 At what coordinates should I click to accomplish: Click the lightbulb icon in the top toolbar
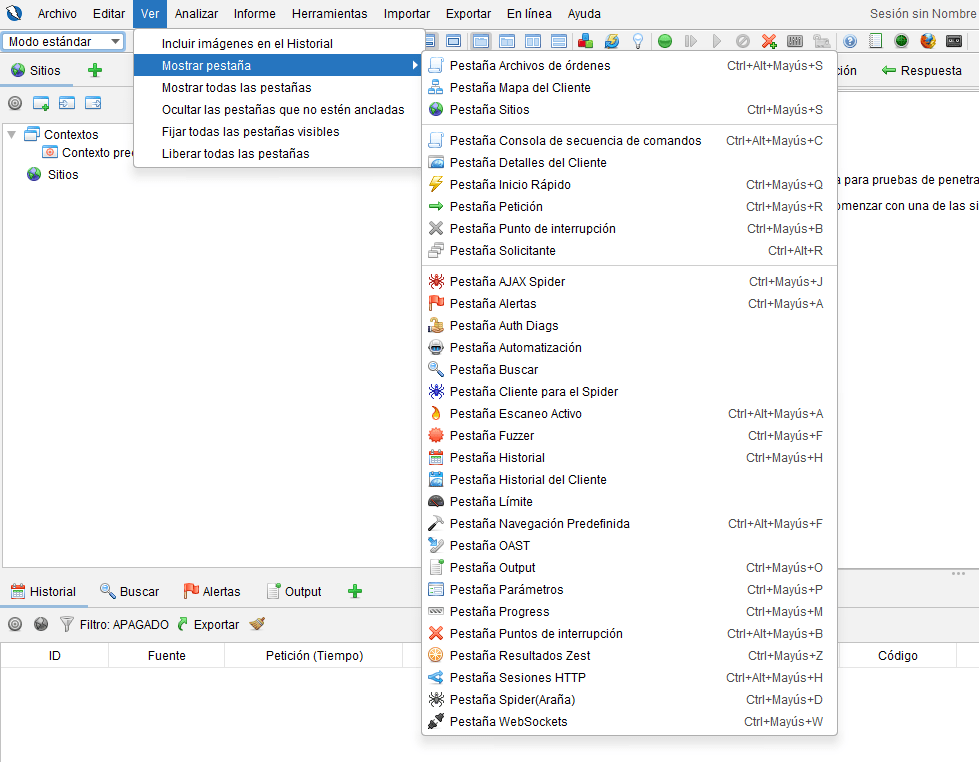pos(636,41)
